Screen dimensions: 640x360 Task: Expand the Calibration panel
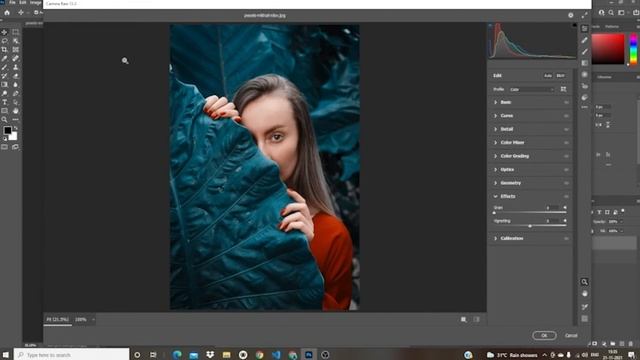pyautogui.click(x=496, y=238)
